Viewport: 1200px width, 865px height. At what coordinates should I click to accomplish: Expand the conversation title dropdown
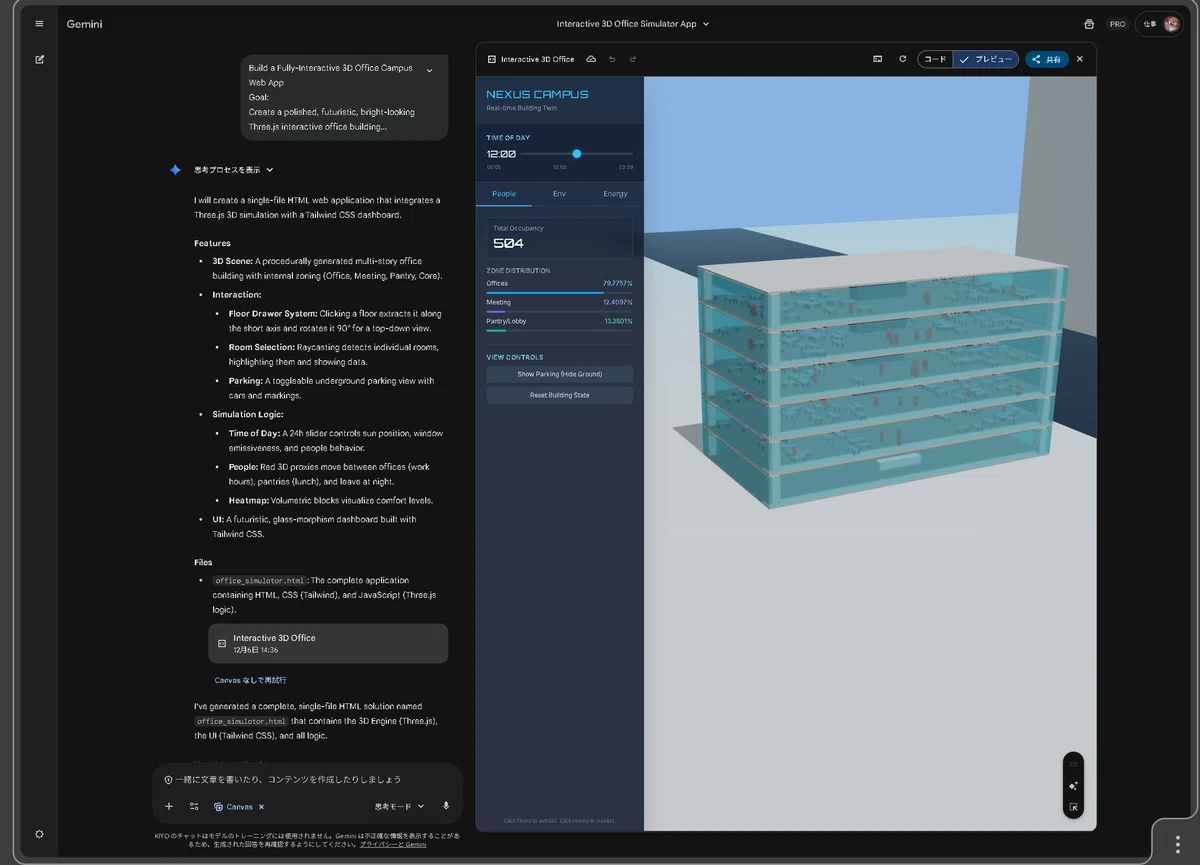pos(706,24)
